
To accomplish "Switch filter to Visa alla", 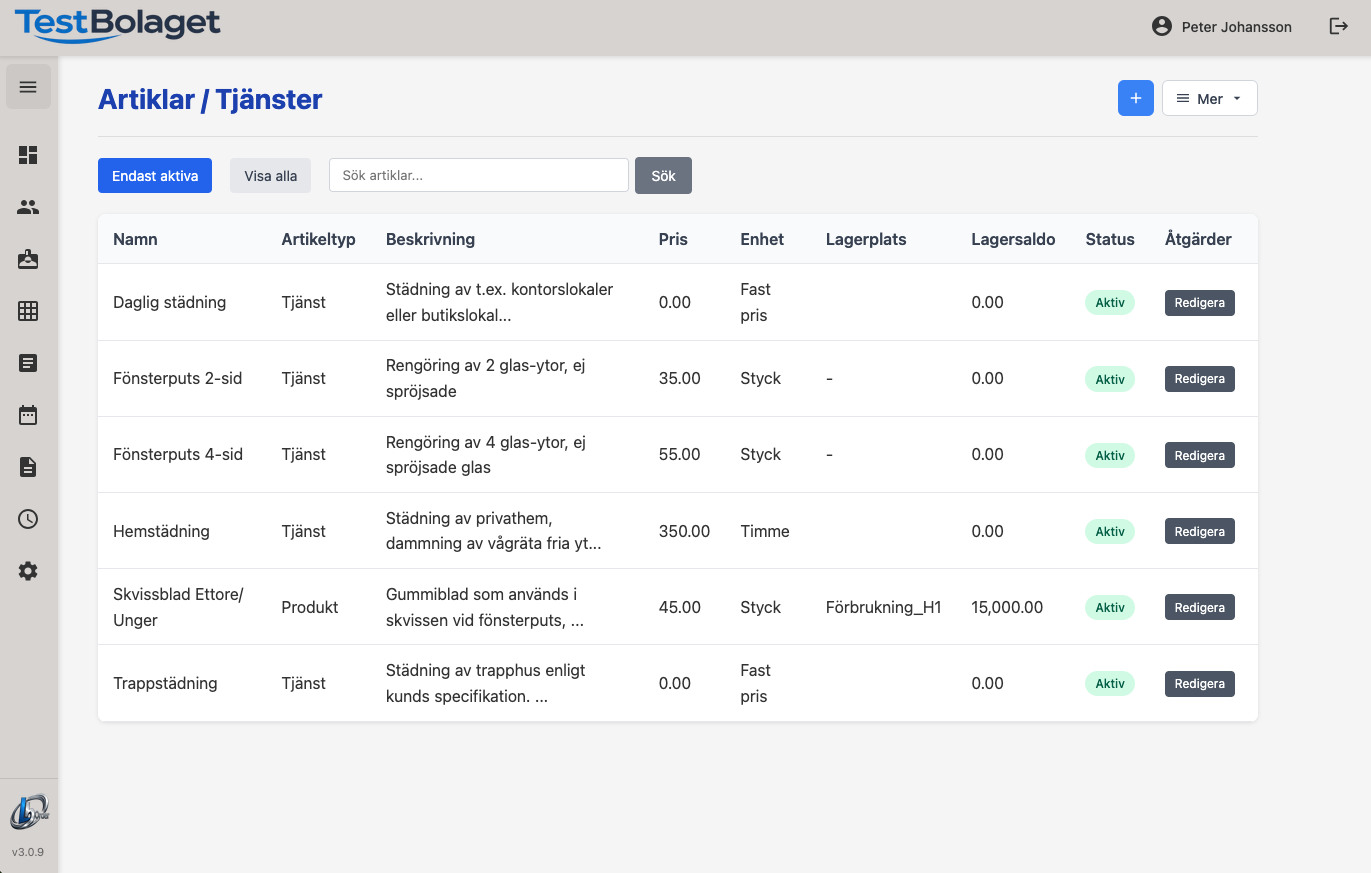I will pyautogui.click(x=270, y=176).
